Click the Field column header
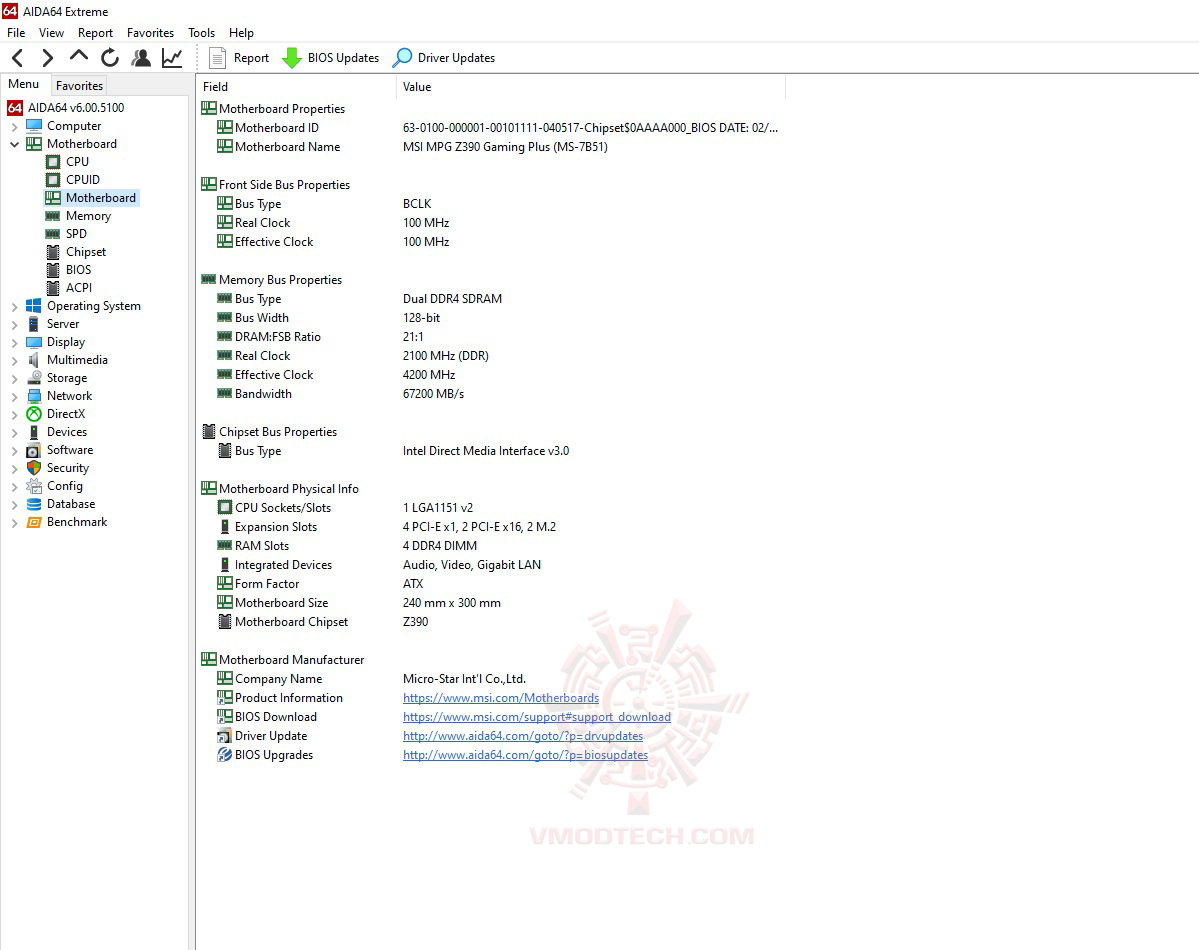 296,87
